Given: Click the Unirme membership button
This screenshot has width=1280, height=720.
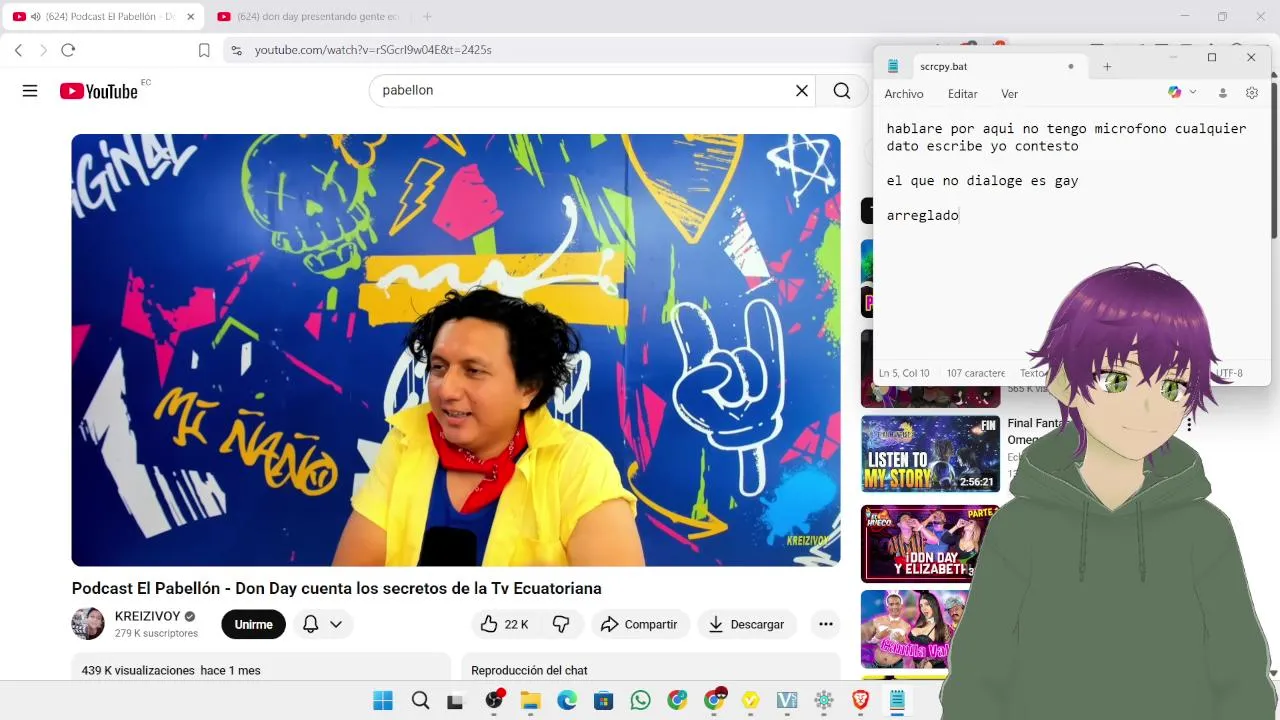Looking at the screenshot, I should [x=253, y=625].
